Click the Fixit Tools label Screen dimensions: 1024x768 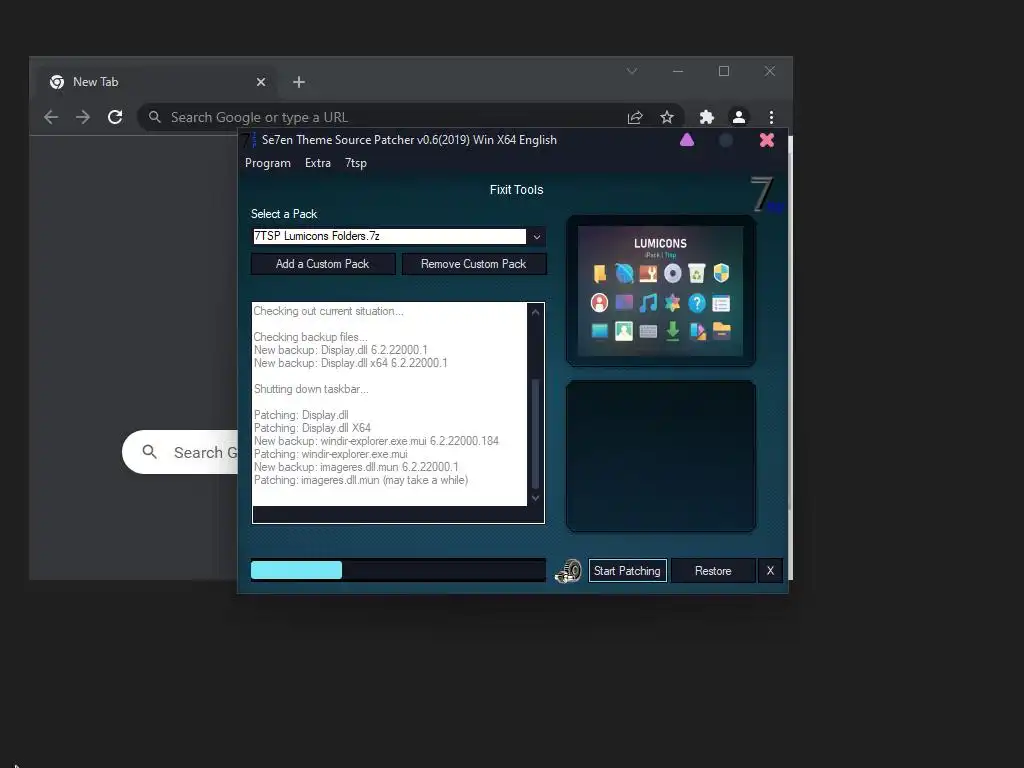click(x=517, y=190)
